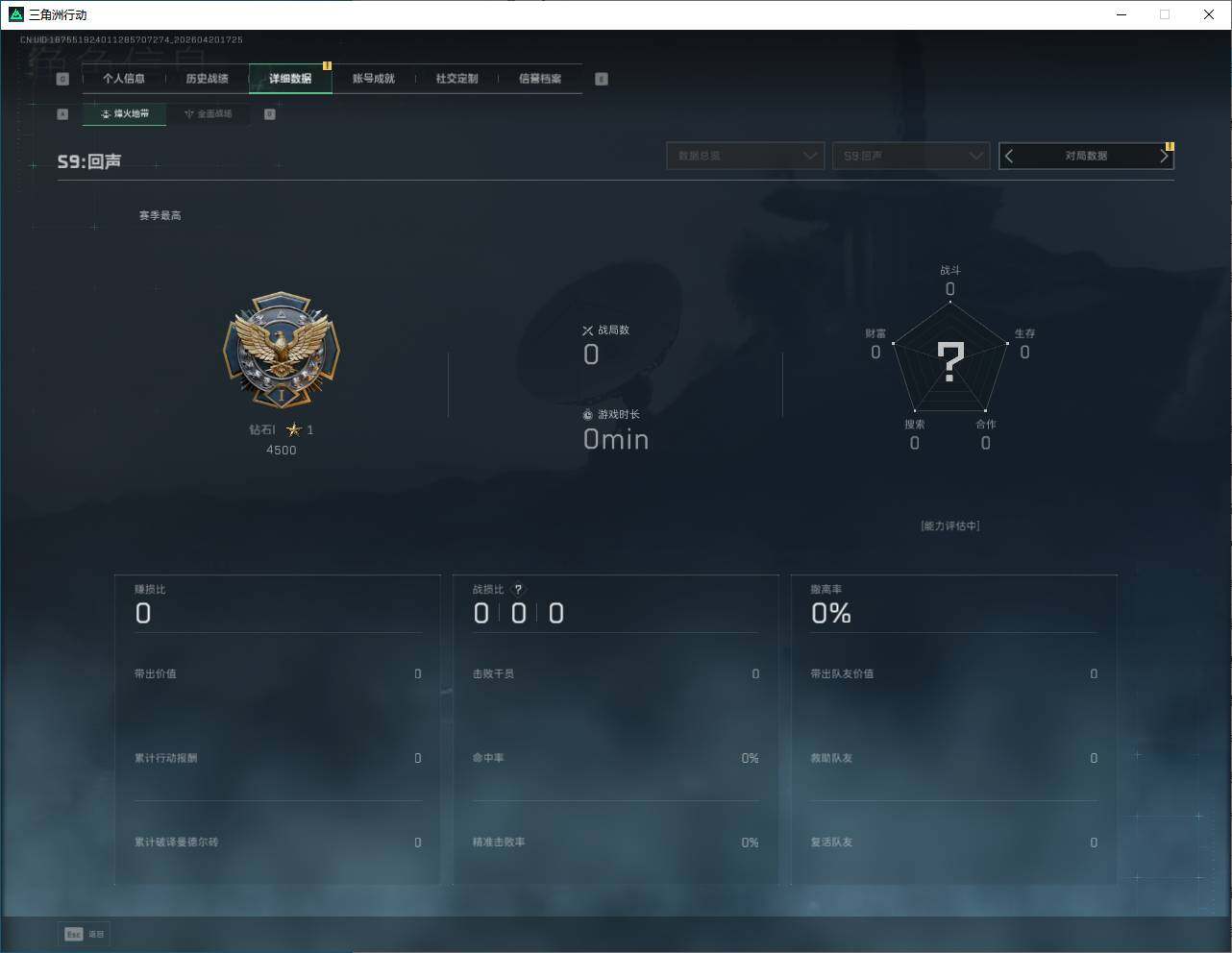Open the 个人信息 tab
Screen dimensions: 1232x953
124,79
